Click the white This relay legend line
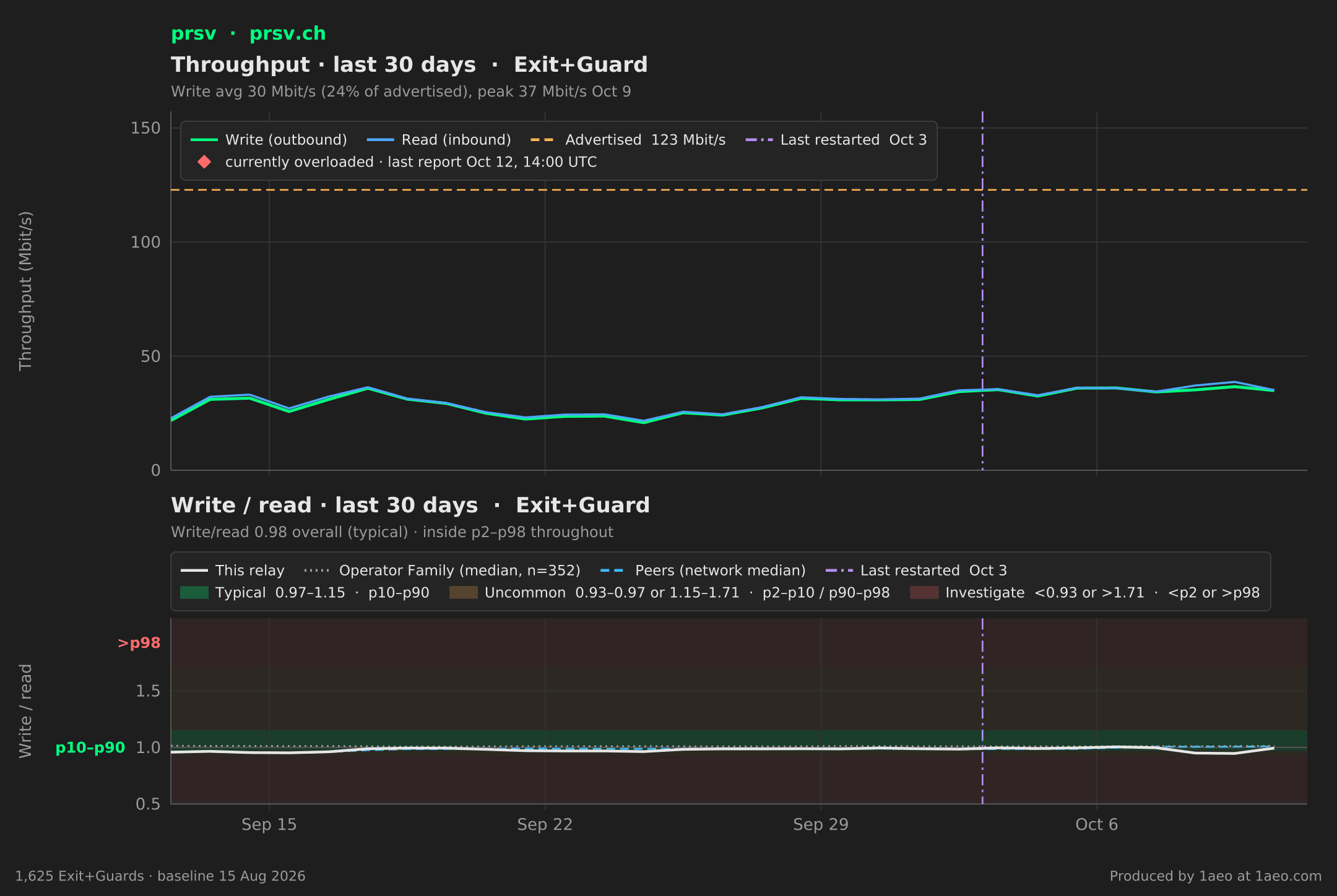This screenshot has height=896, width=1337. click(x=194, y=571)
